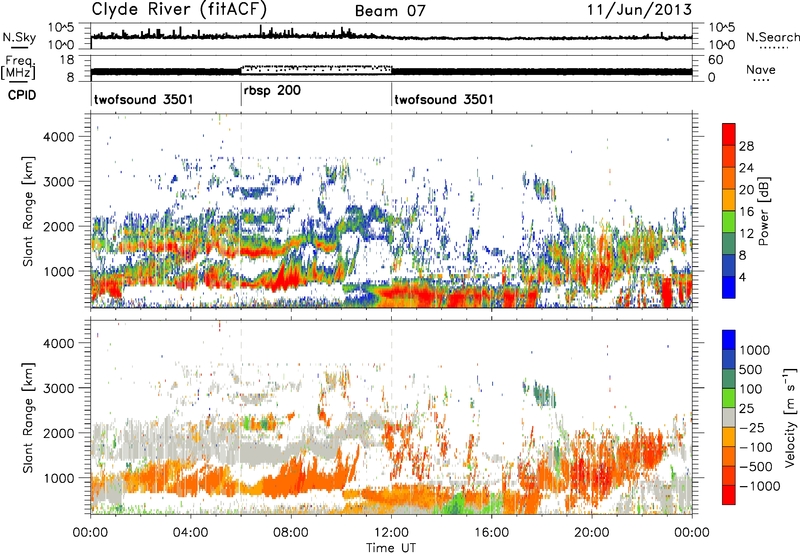Viewport: 800px width, 554px height.
Task: Click the "CPID" row label
Action: 21,95
